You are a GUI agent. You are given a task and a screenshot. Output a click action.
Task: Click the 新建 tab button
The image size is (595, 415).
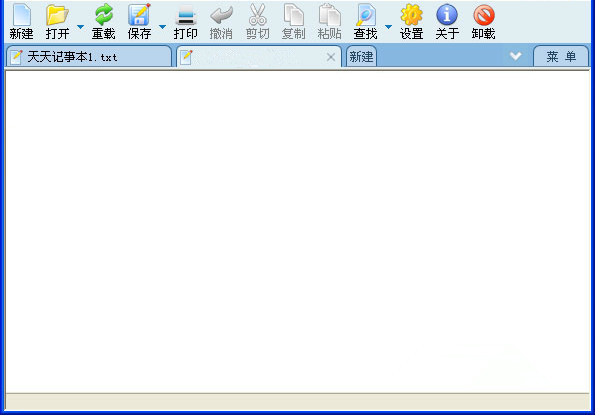361,57
